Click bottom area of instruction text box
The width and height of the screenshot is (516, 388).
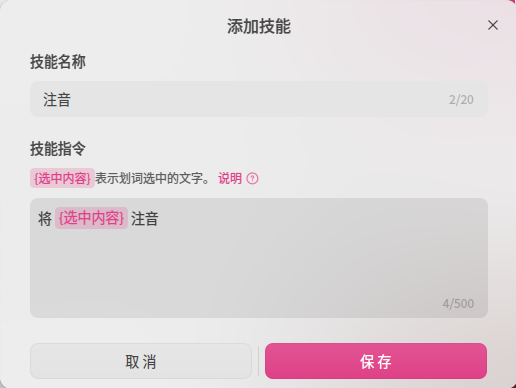point(233,300)
